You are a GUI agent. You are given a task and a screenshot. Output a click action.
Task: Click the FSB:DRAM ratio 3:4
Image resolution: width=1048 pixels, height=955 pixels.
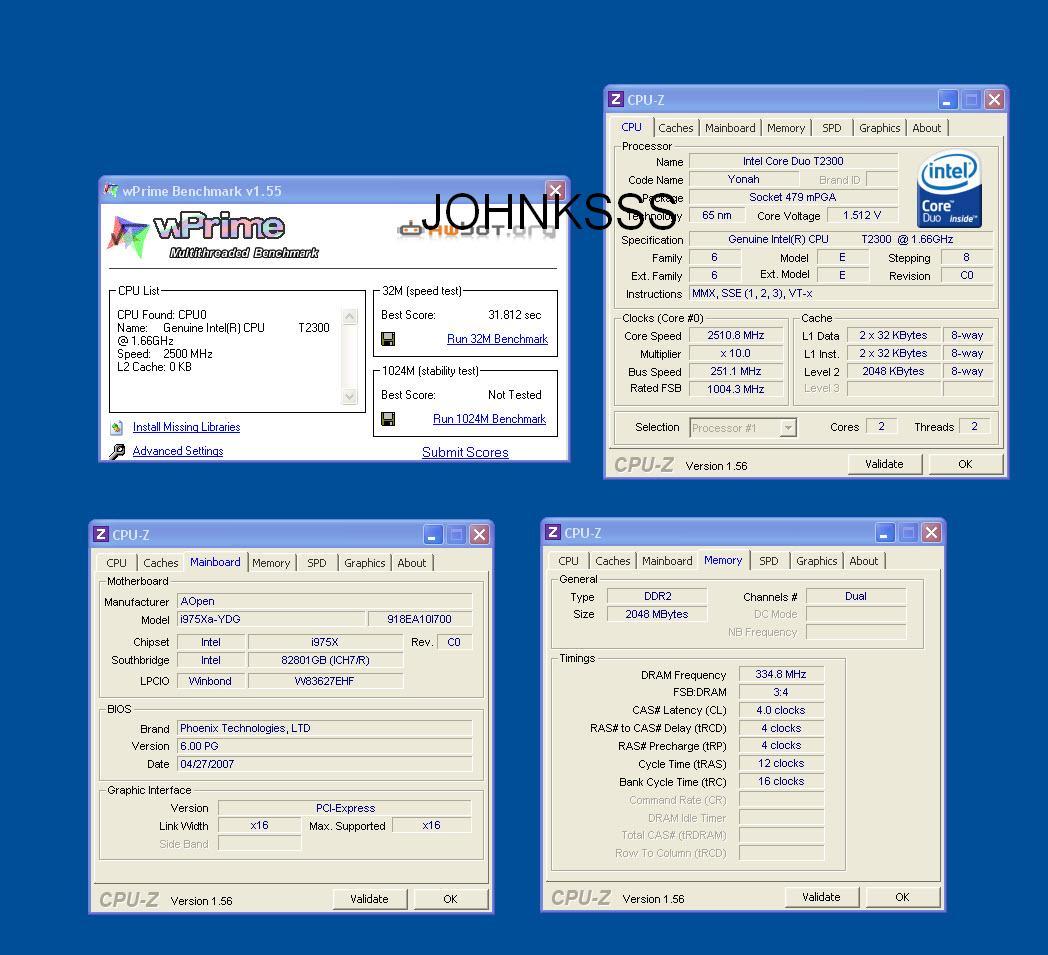[x=781, y=692]
